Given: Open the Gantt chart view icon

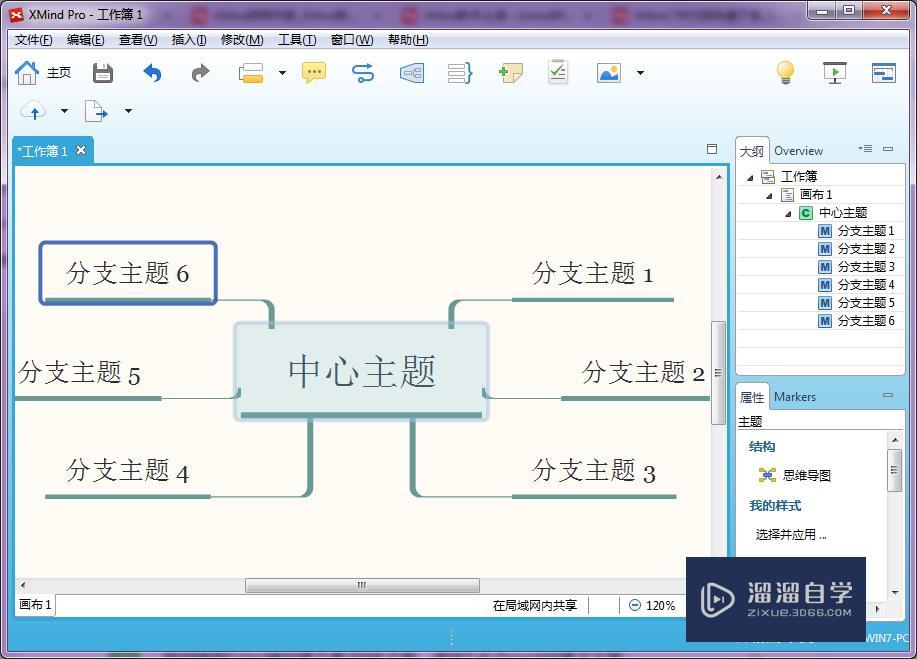Looking at the screenshot, I should tap(884, 73).
